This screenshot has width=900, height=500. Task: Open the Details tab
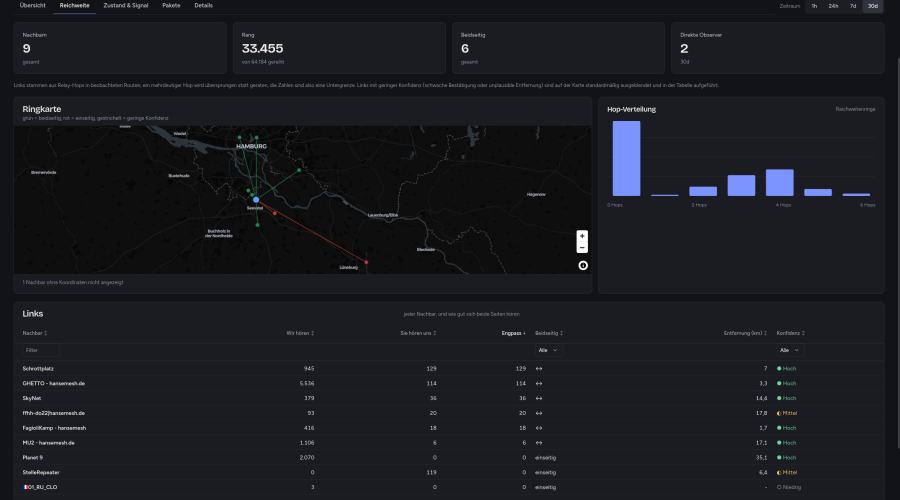click(x=203, y=6)
